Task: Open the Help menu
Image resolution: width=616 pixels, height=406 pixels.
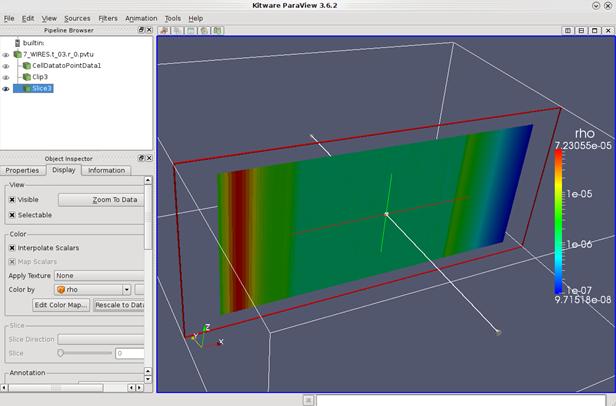Action: (195, 18)
